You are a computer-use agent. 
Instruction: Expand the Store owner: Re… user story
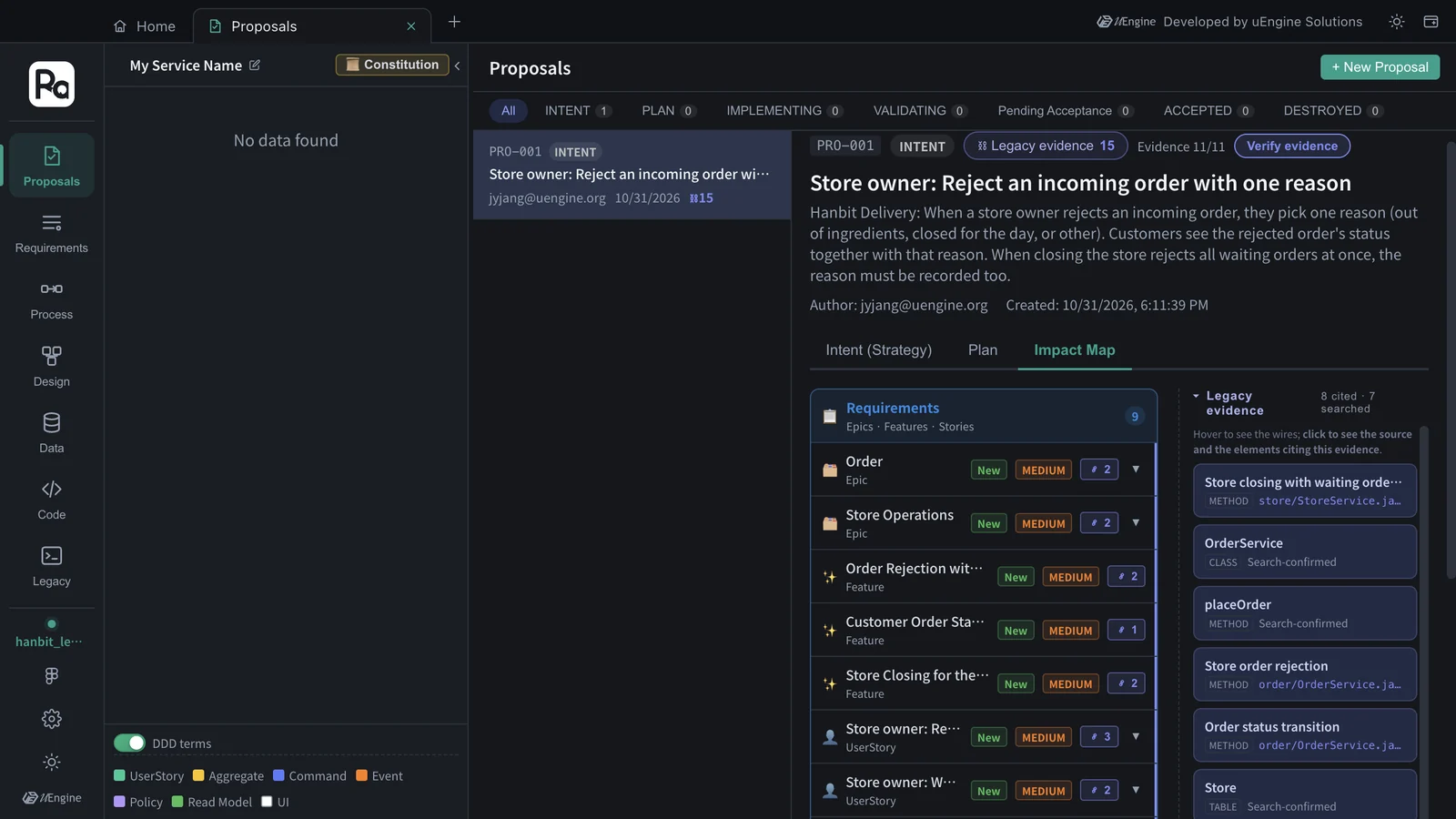click(x=1136, y=737)
